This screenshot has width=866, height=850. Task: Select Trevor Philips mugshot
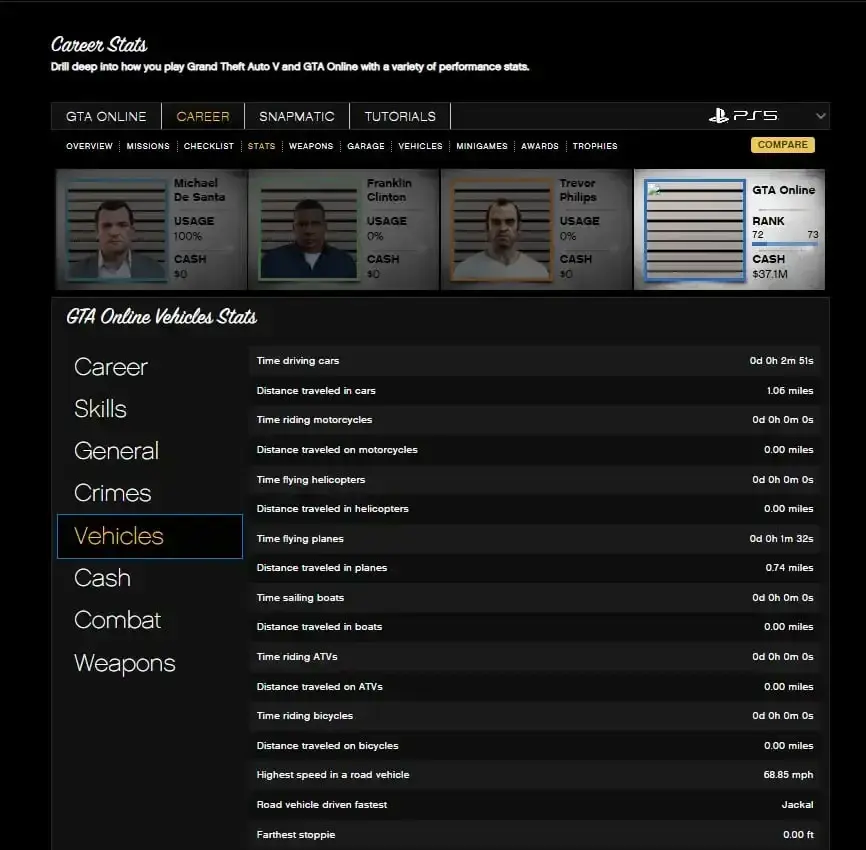[501, 230]
